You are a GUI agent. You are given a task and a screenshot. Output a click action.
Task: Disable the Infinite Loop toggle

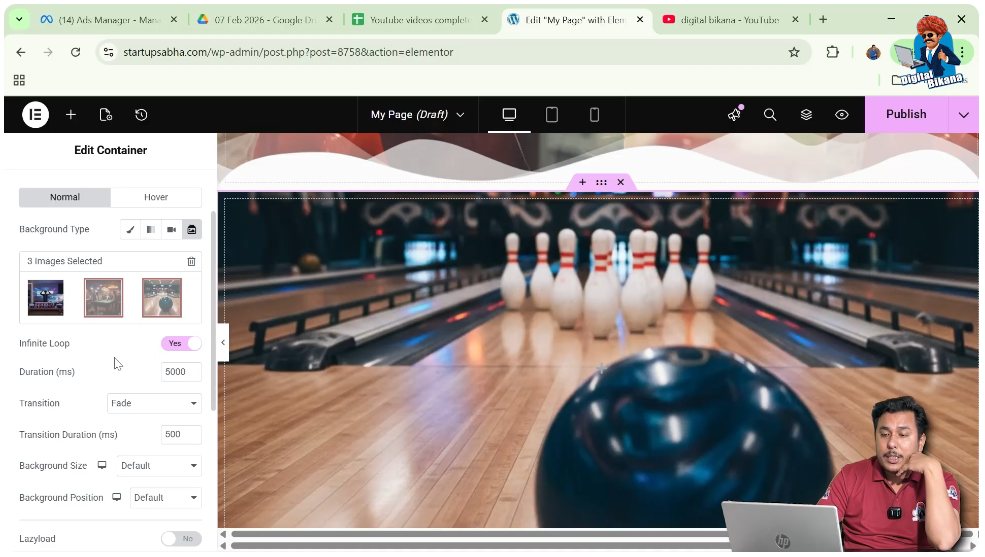[181, 343]
